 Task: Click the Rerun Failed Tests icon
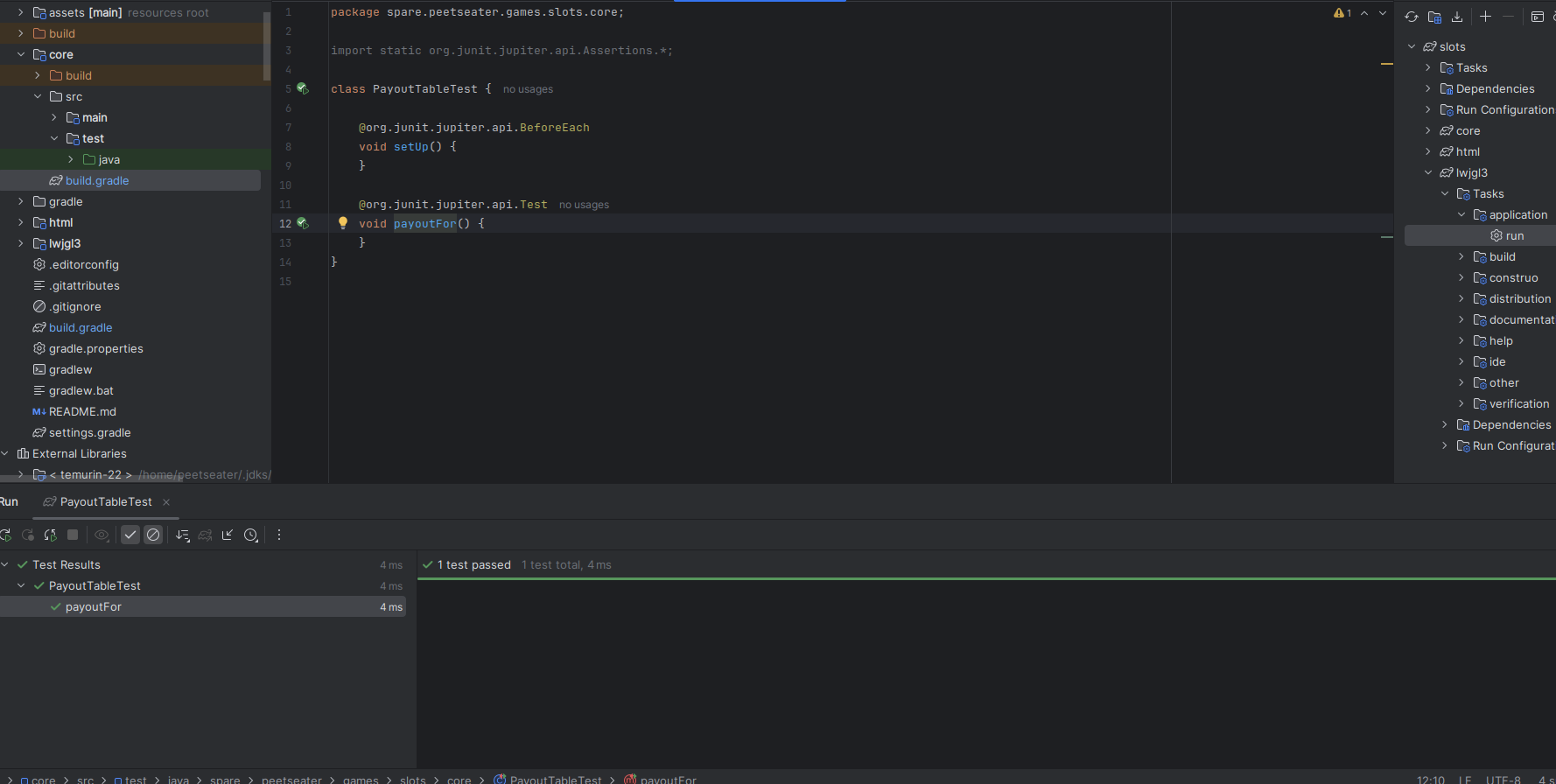pos(28,535)
